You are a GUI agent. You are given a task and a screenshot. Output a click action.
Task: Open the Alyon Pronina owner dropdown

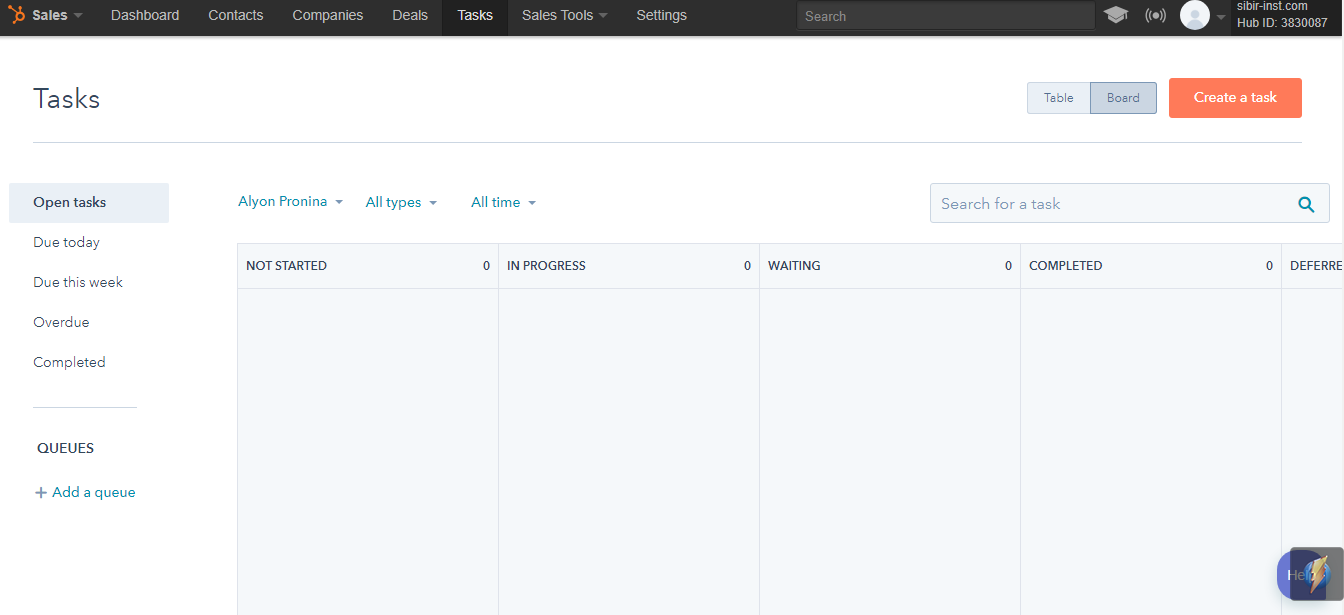290,201
